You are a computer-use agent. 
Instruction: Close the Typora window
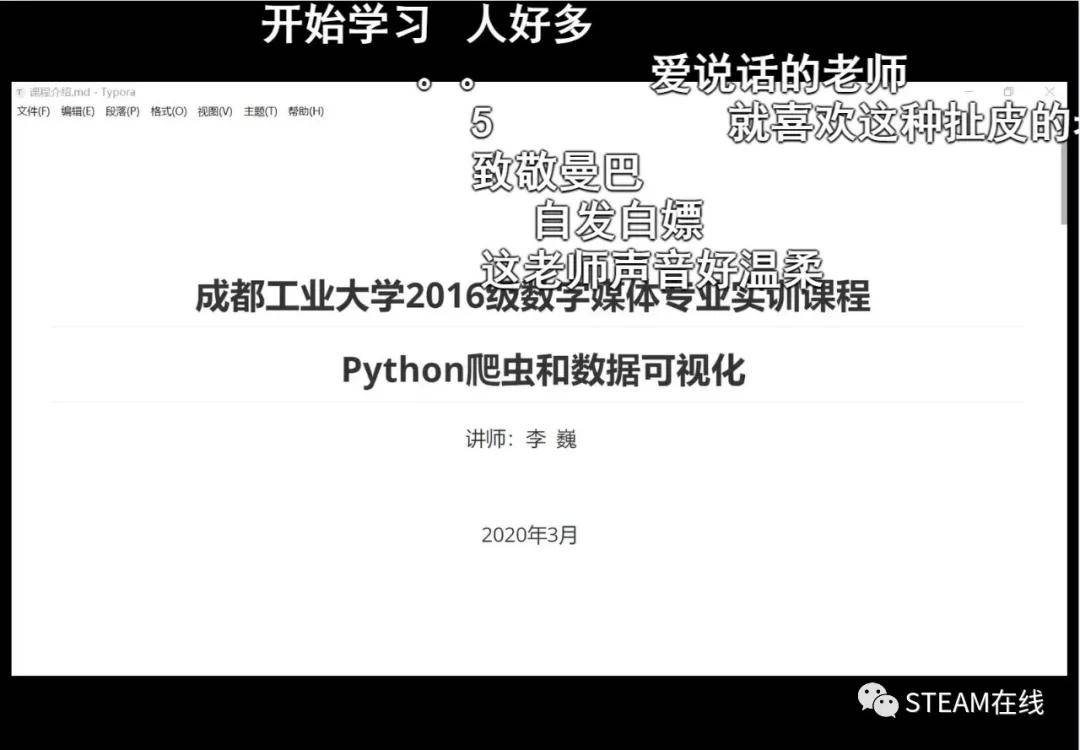pos(1050,92)
